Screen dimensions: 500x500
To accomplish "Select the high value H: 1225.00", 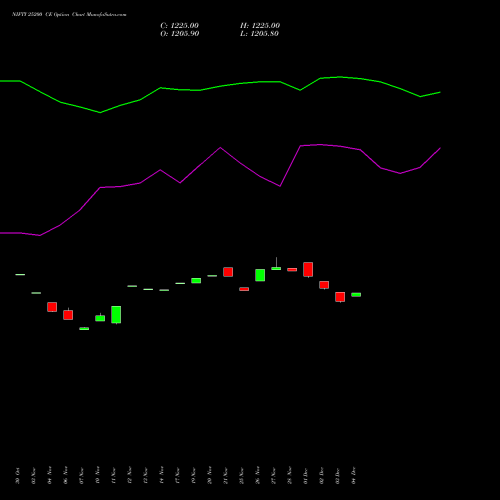I will tap(260, 26).
